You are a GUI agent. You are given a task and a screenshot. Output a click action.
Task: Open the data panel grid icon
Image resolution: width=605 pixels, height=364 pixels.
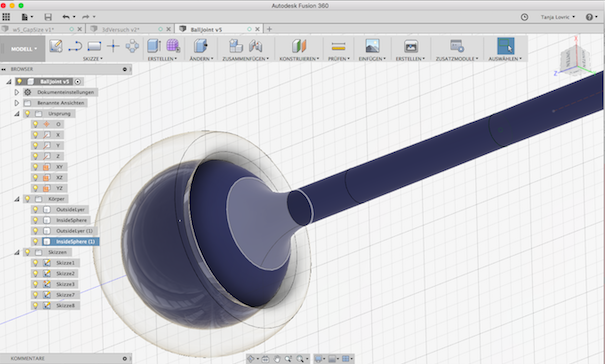click(x=6, y=17)
